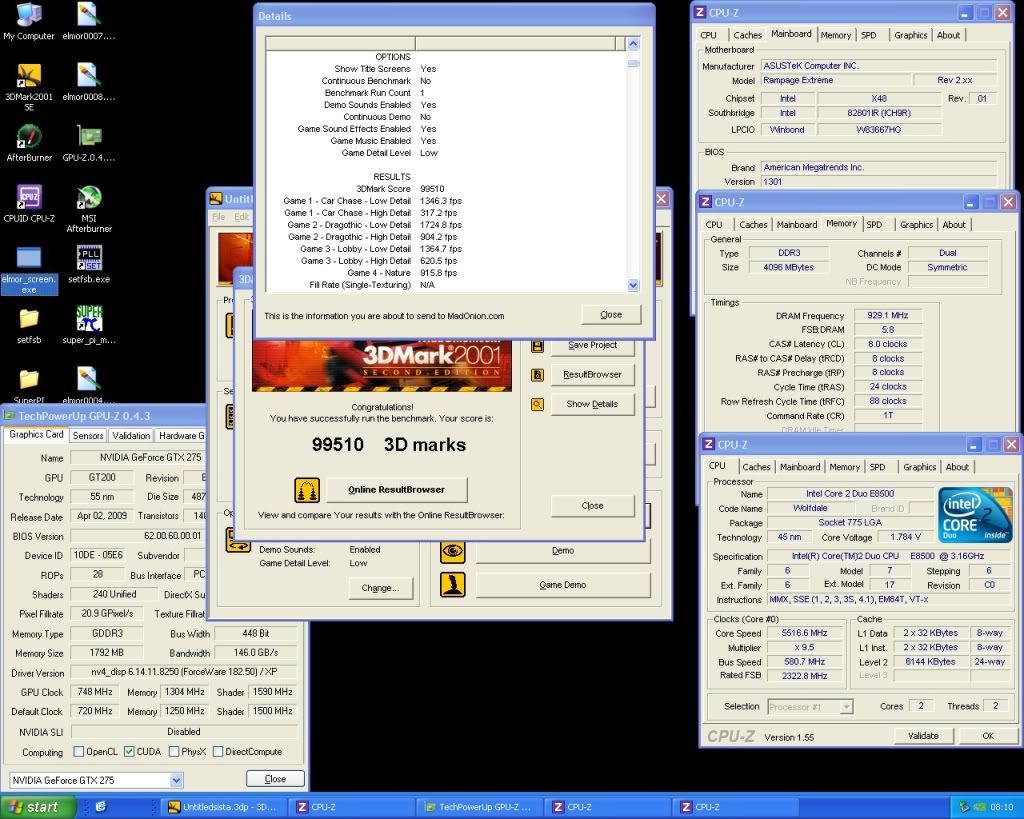Viewport: 1024px width, 819px height.
Task: Open the setfsb.exe desktop icon
Action: pos(89,259)
